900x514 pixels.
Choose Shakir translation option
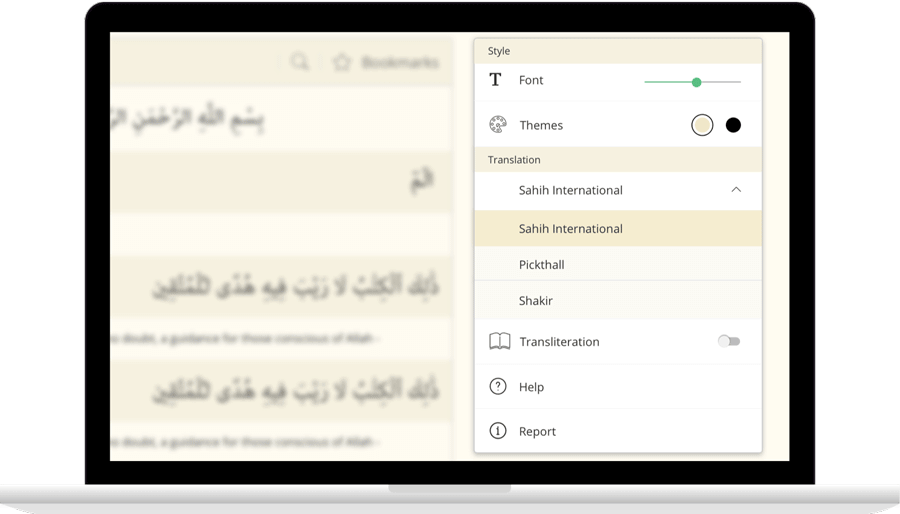(536, 301)
